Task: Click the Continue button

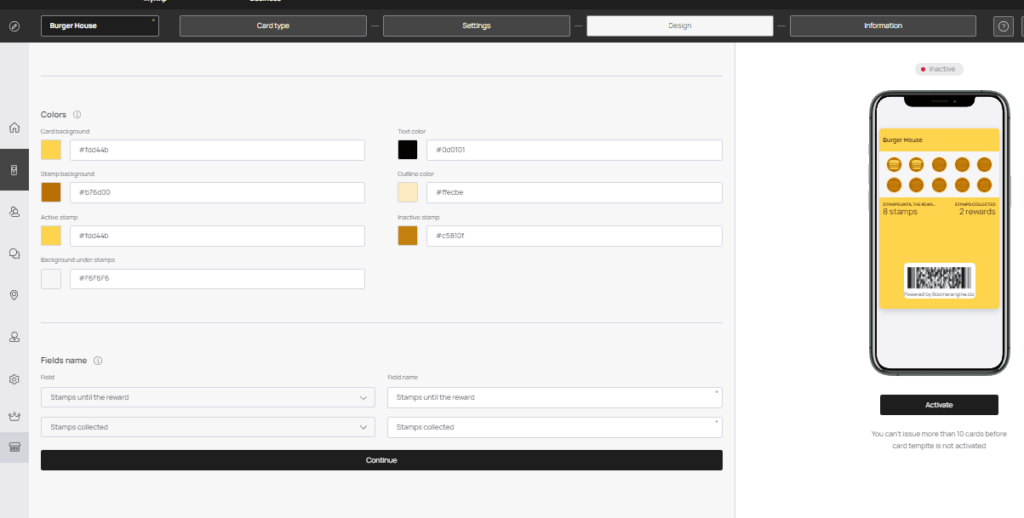Action: coord(381,461)
